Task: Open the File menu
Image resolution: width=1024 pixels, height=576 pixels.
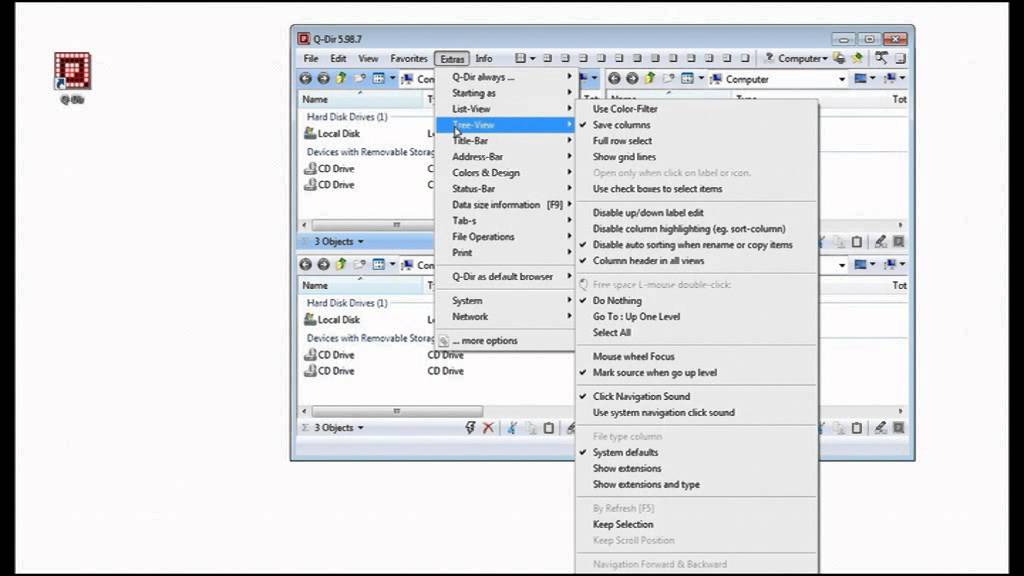Action: 311,58
